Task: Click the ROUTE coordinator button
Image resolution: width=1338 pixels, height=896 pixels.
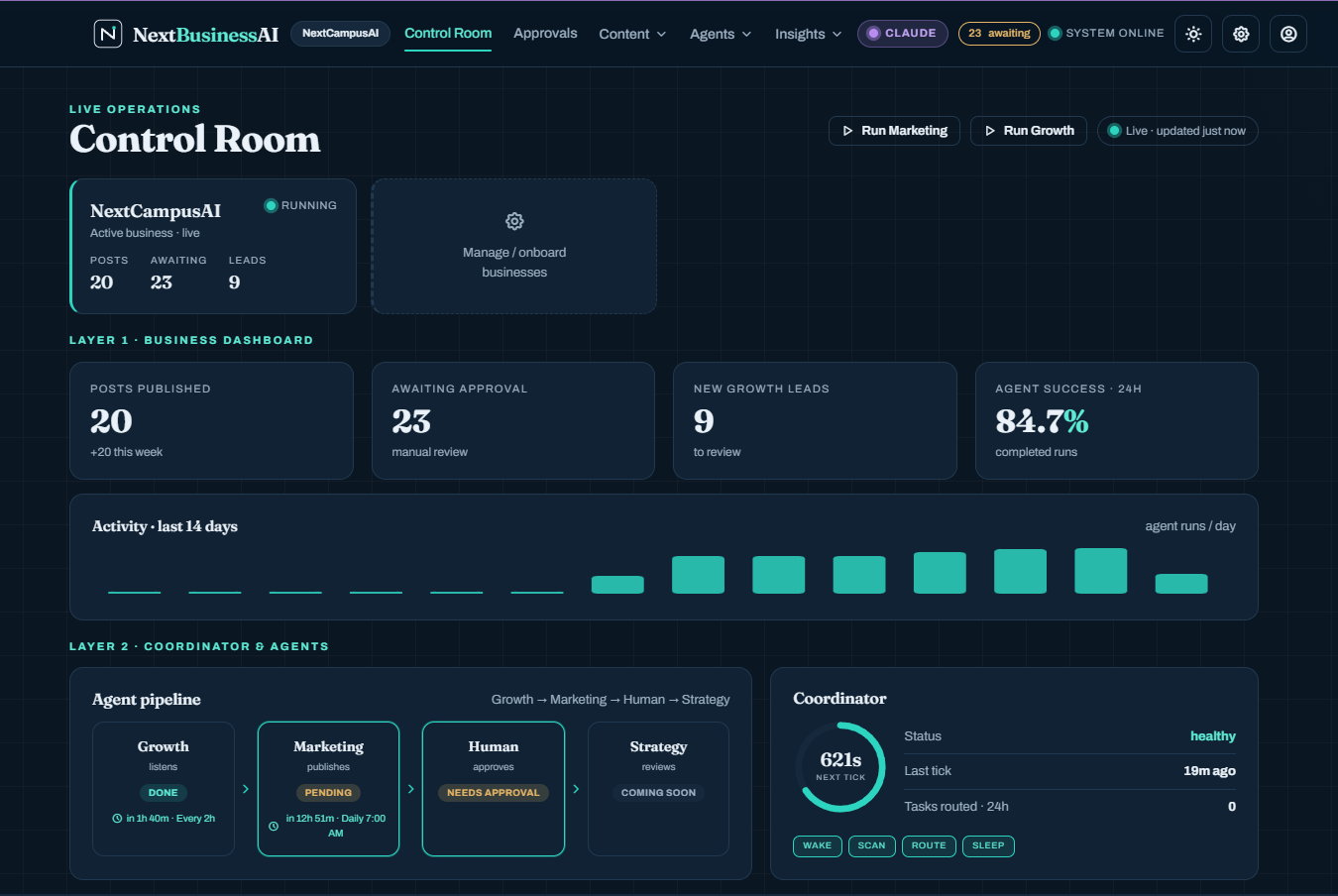Action: 929,845
